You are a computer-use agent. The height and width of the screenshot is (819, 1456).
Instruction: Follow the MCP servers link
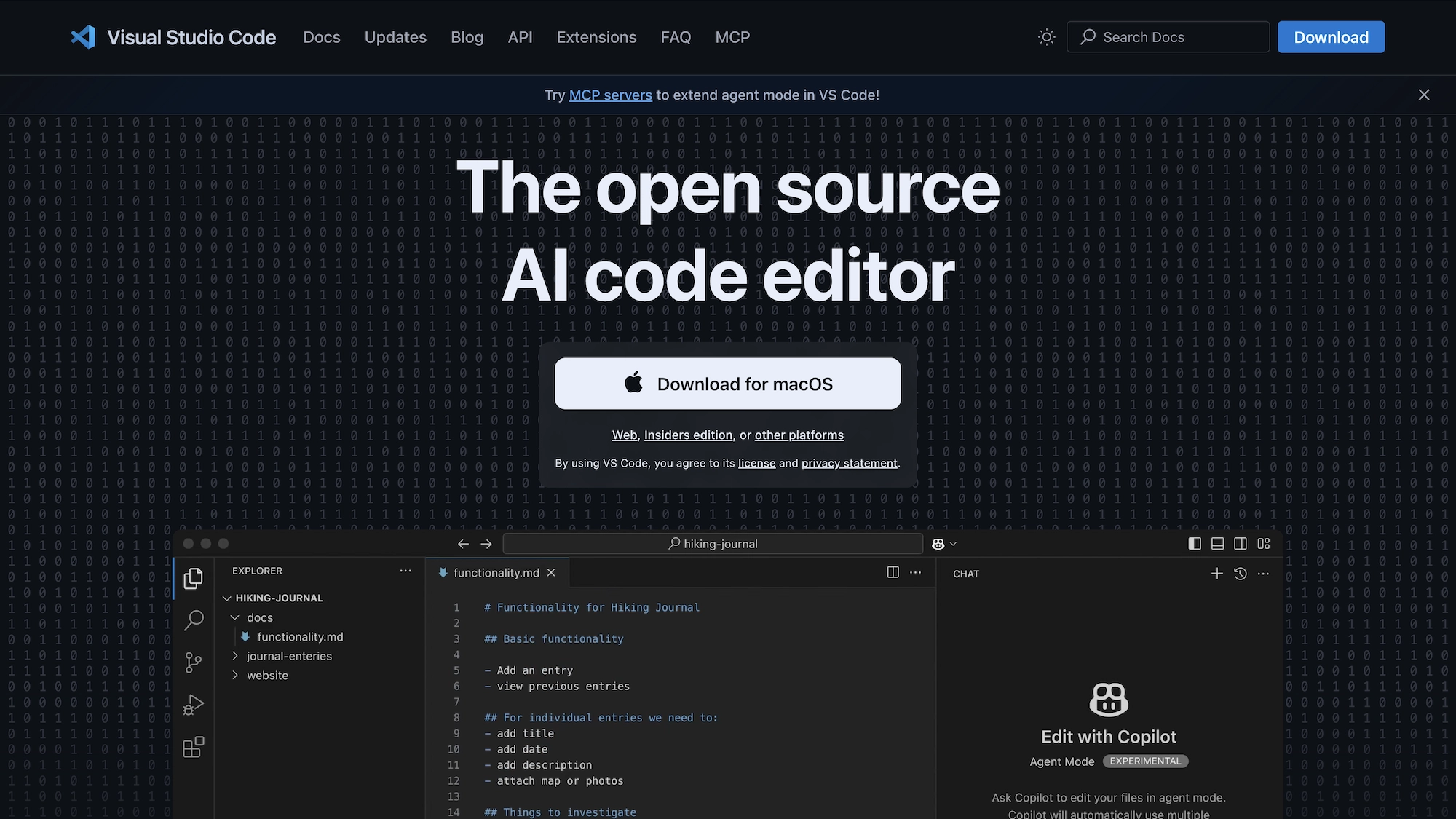[x=610, y=95]
